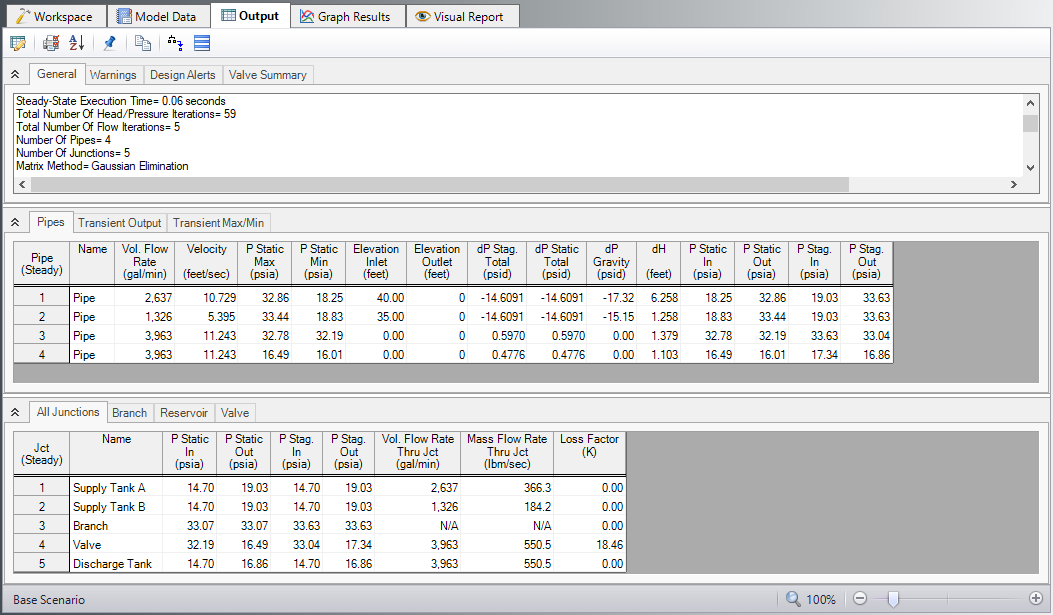1053x615 pixels.
Task: Open Output Control from the toolbar
Action: point(17,42)
